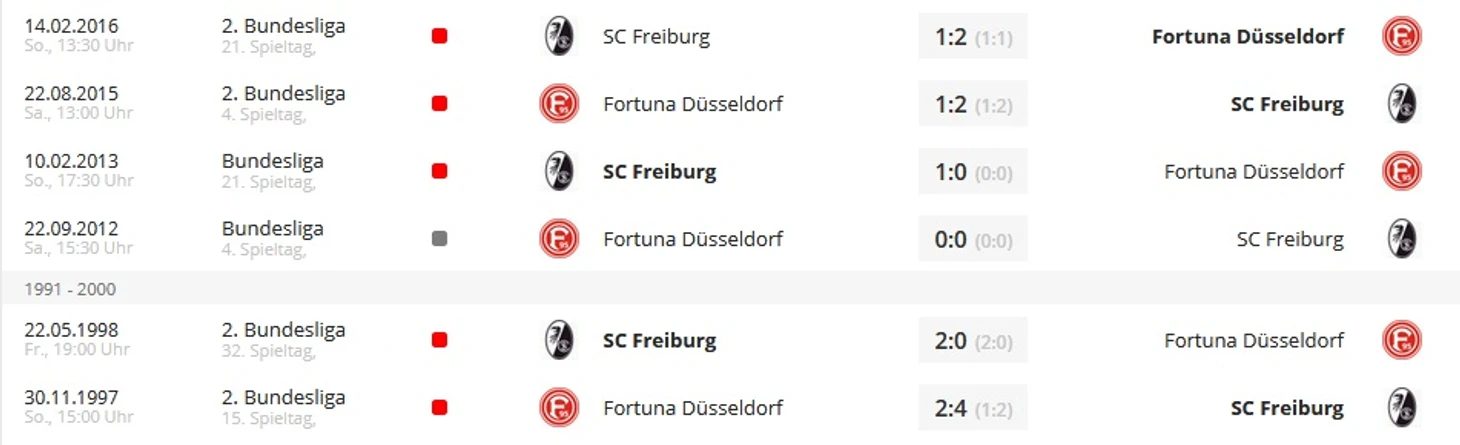Click SC Freiburg crest in 22.05.1998 match
The width and height of the screenshot is (1460, 445).
coord(559,340)
